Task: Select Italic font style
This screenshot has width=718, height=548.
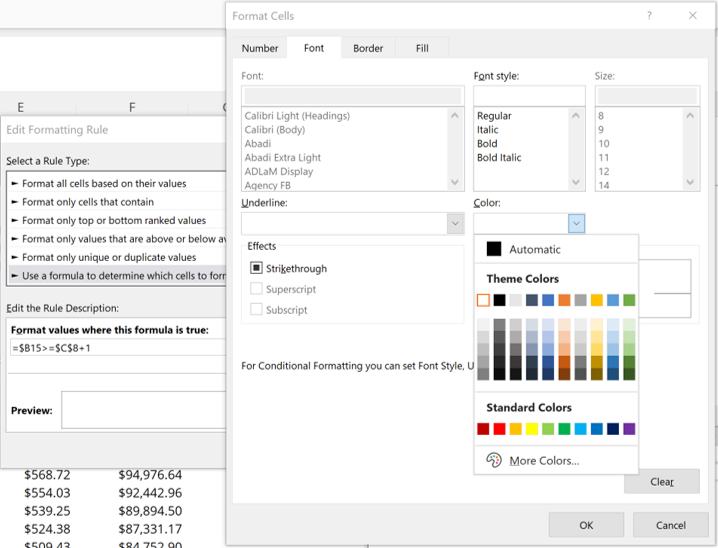Action: coord(487,130)
